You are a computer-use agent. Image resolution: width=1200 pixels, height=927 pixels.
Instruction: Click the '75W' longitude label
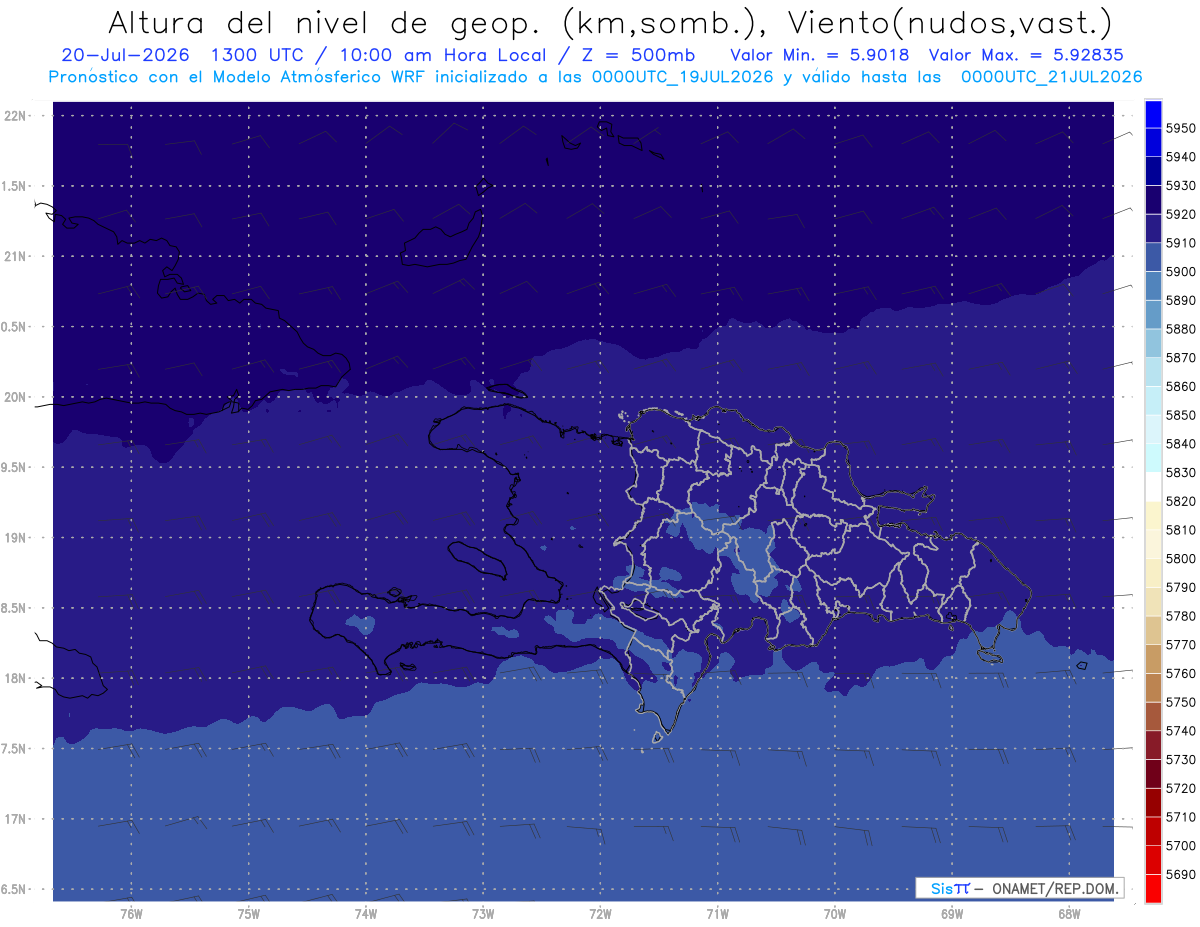tap(248, 914)
